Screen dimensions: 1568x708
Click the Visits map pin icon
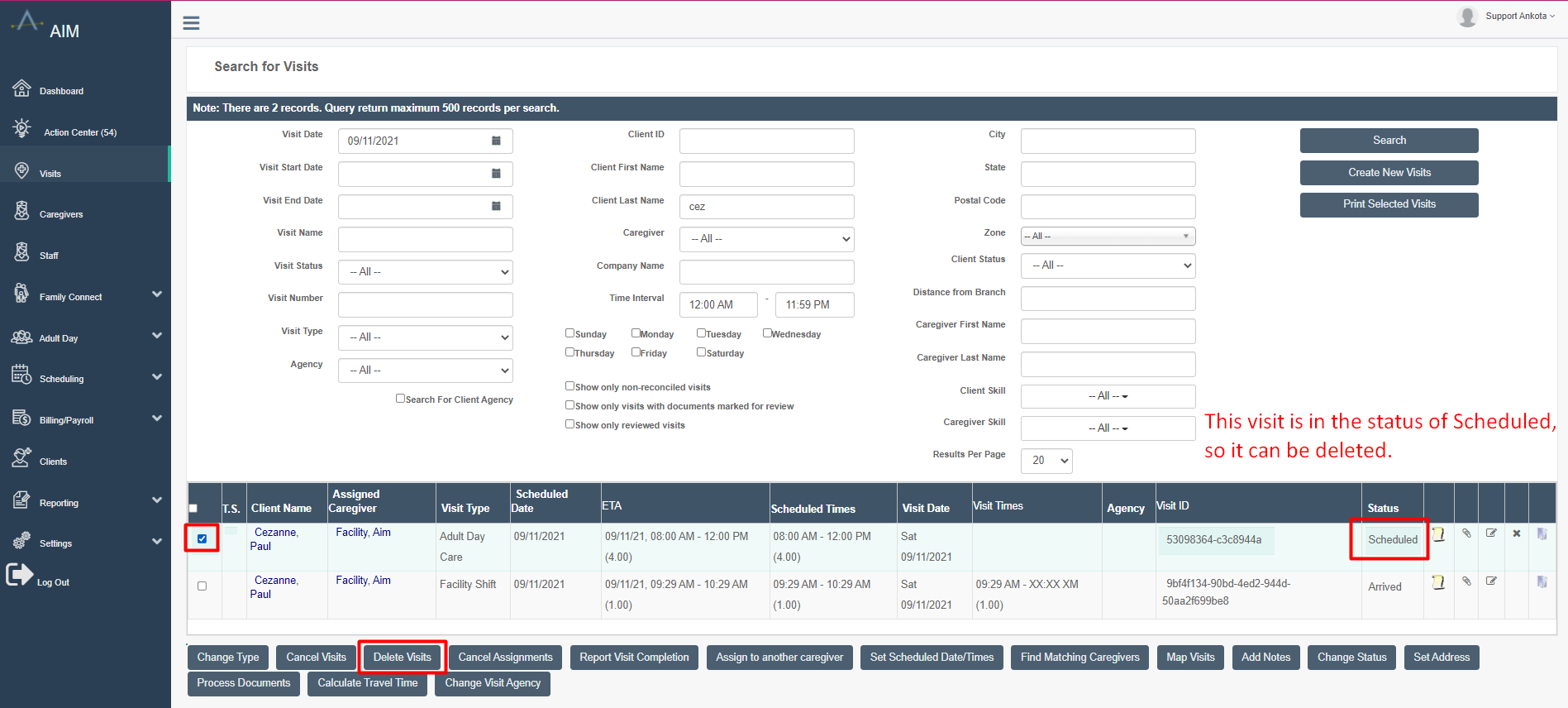[x=21, y=170]
